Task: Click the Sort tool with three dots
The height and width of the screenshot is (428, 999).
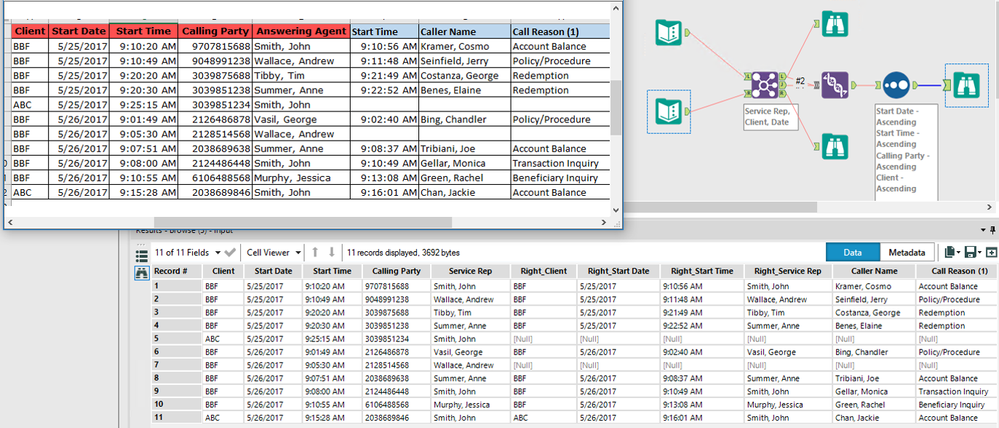Action: tap(896, 85)
